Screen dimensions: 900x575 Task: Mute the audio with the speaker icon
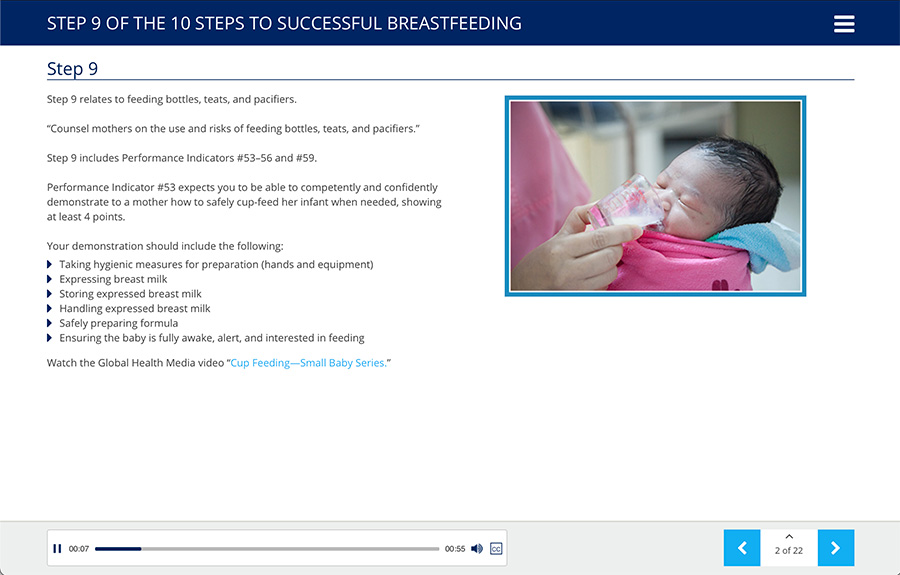coord(477,549)
